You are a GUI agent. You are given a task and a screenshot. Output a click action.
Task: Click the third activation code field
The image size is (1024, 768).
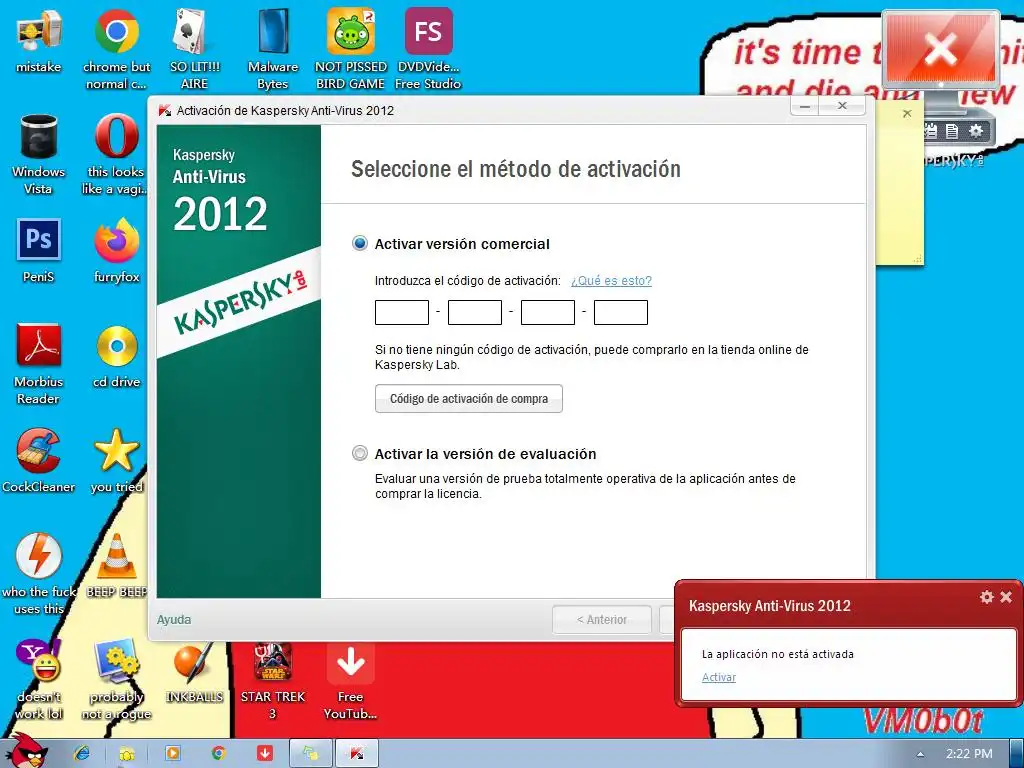click(x=548, y=312)
